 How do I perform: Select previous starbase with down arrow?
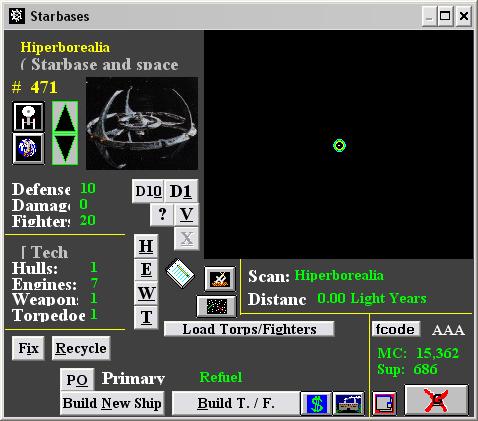65,149
